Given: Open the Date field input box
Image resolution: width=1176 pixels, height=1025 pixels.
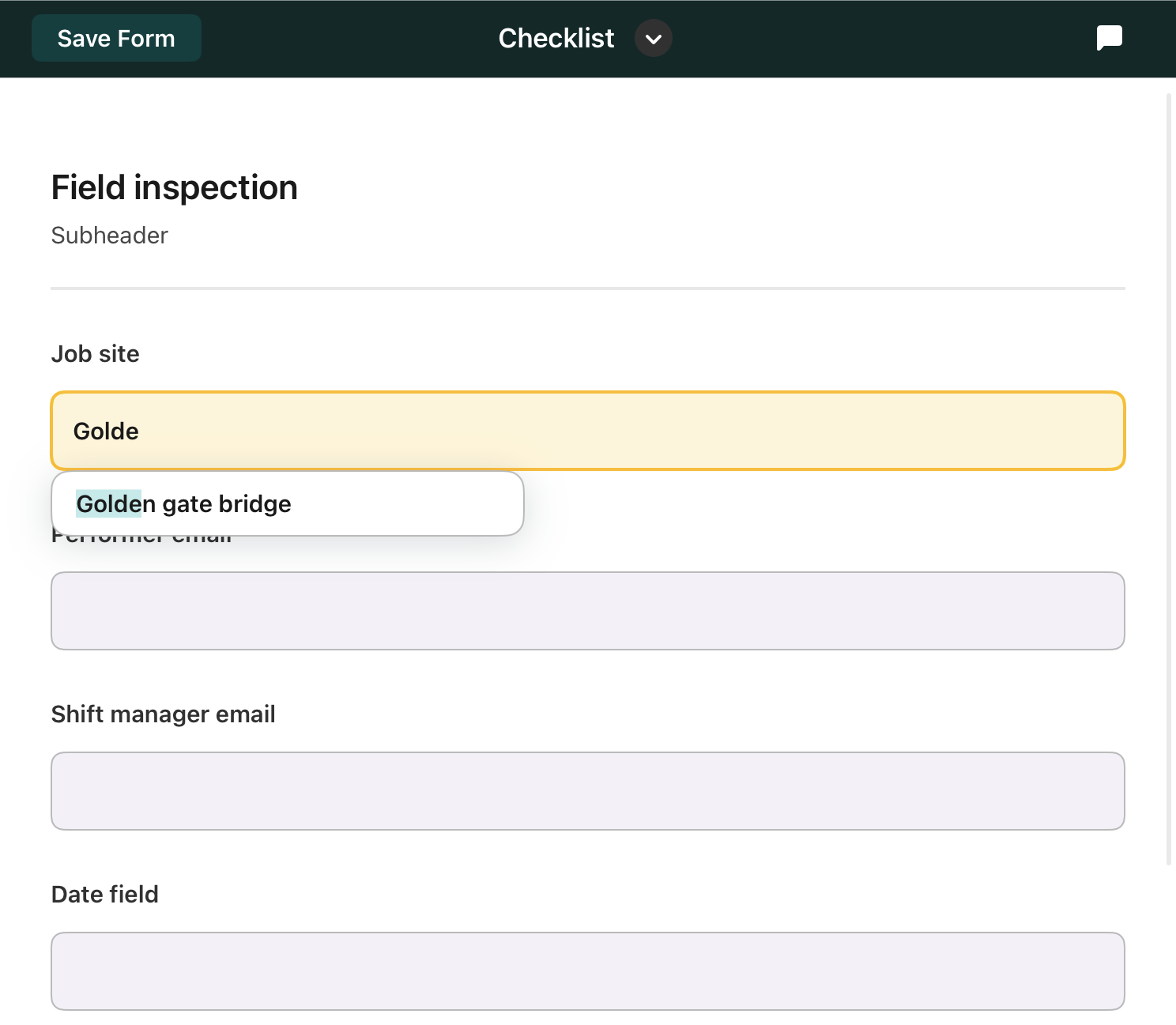Looking at the screenshot, I should [586, 971].
